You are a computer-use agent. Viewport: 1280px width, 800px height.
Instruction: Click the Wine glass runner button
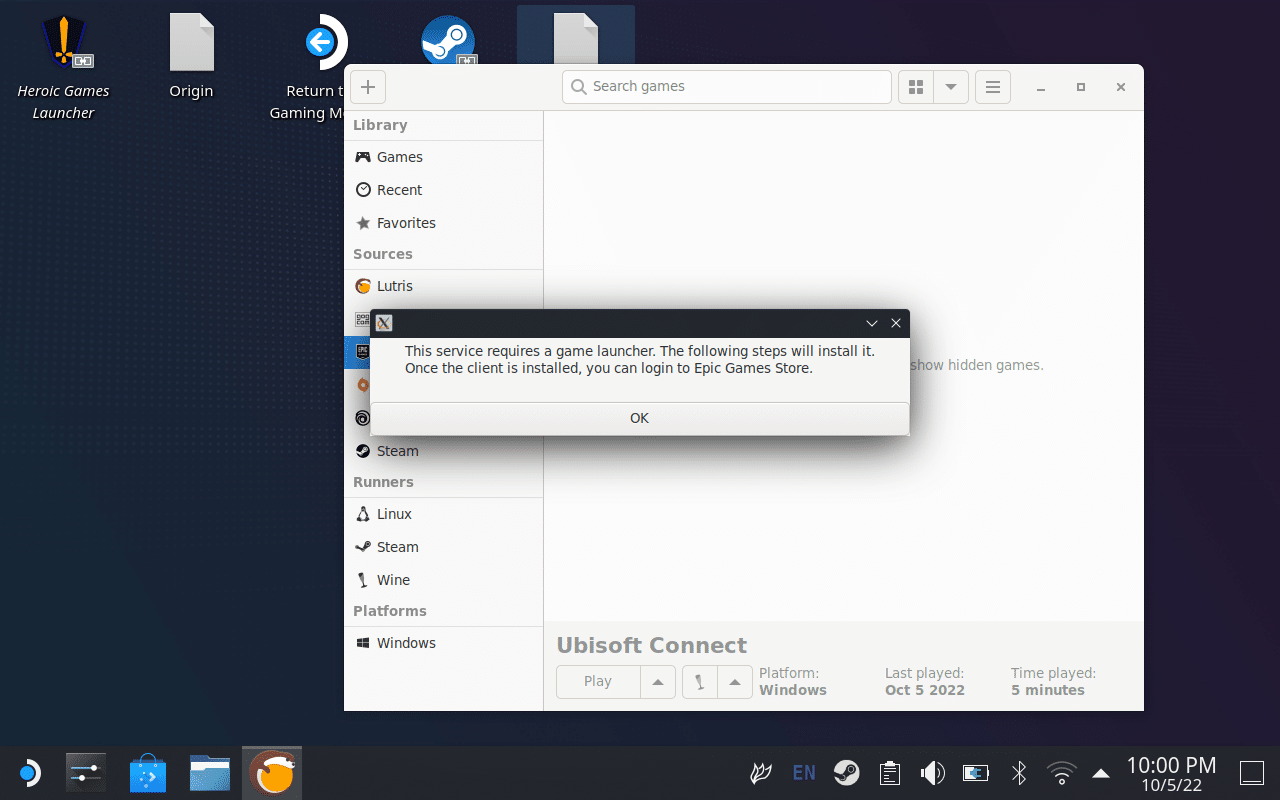[x=700, y=682]
